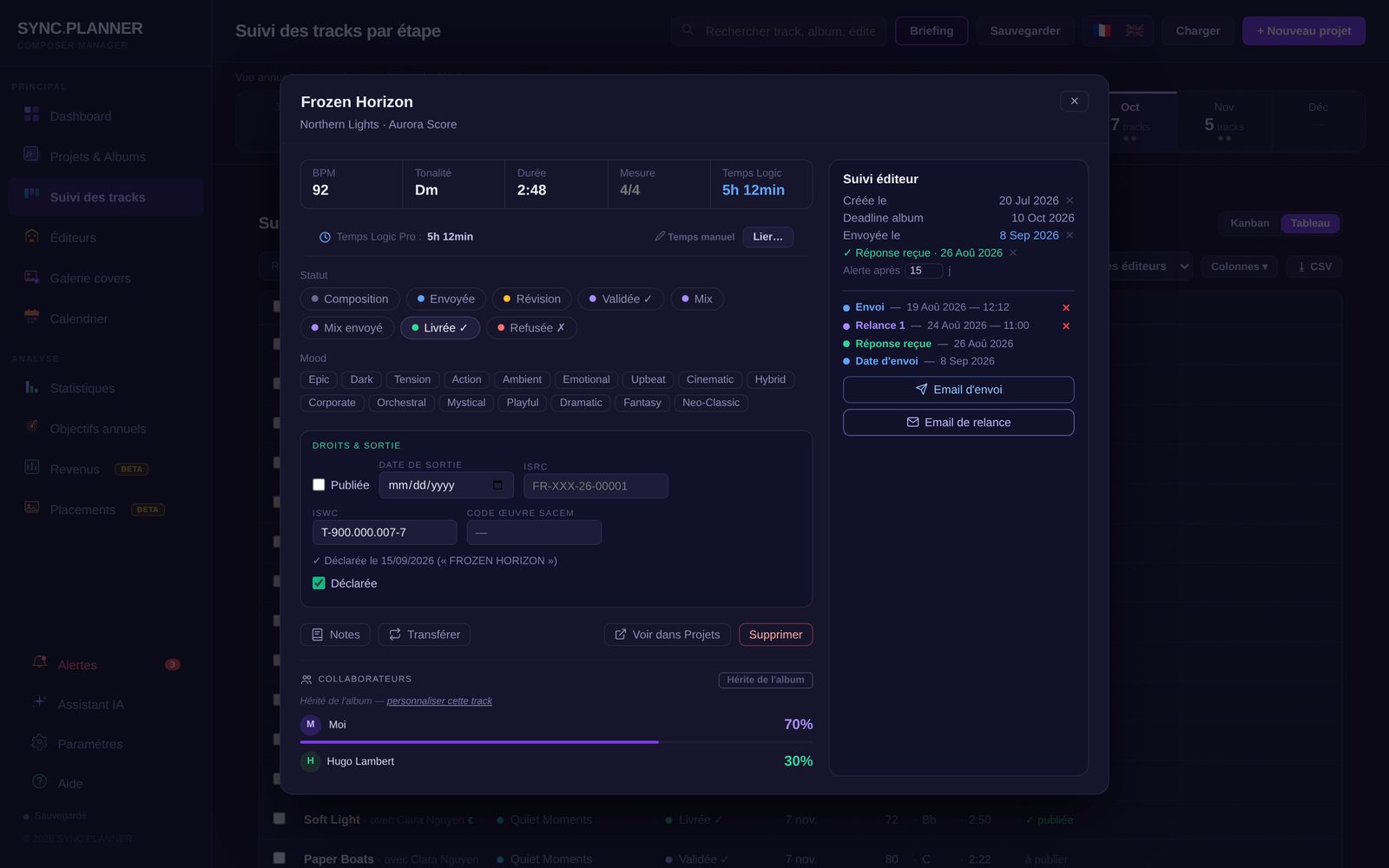Toggle the Neo-Classic mood tag
This screenshot has width=1389, height=868.
click(x=711, y=403)
